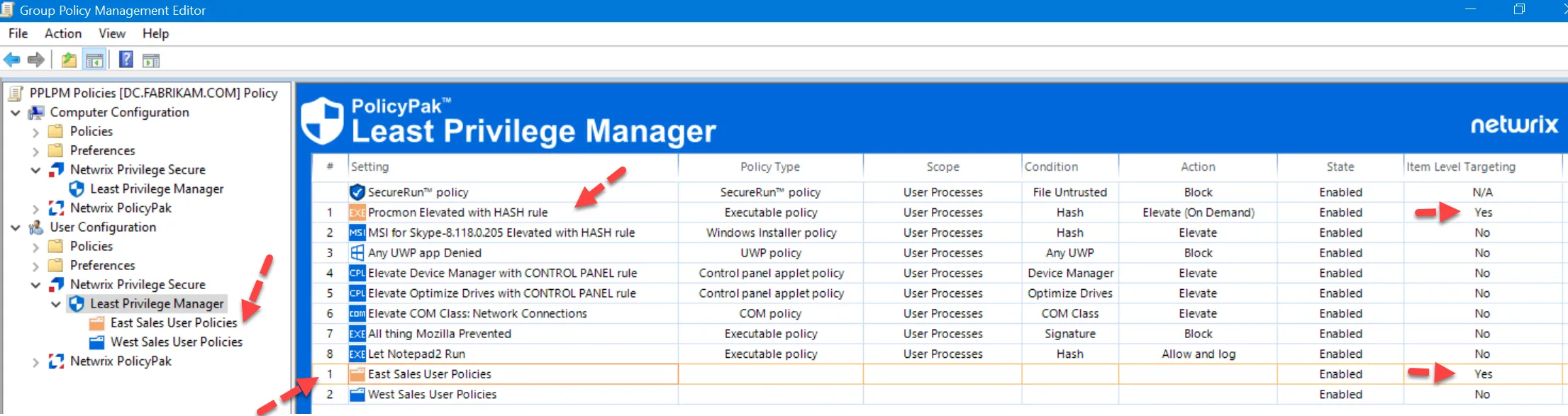1568x416 pixels.
Task: Click the Forward arrow in the toolbar
Action: pyautogui.click(x=35, y=60)
